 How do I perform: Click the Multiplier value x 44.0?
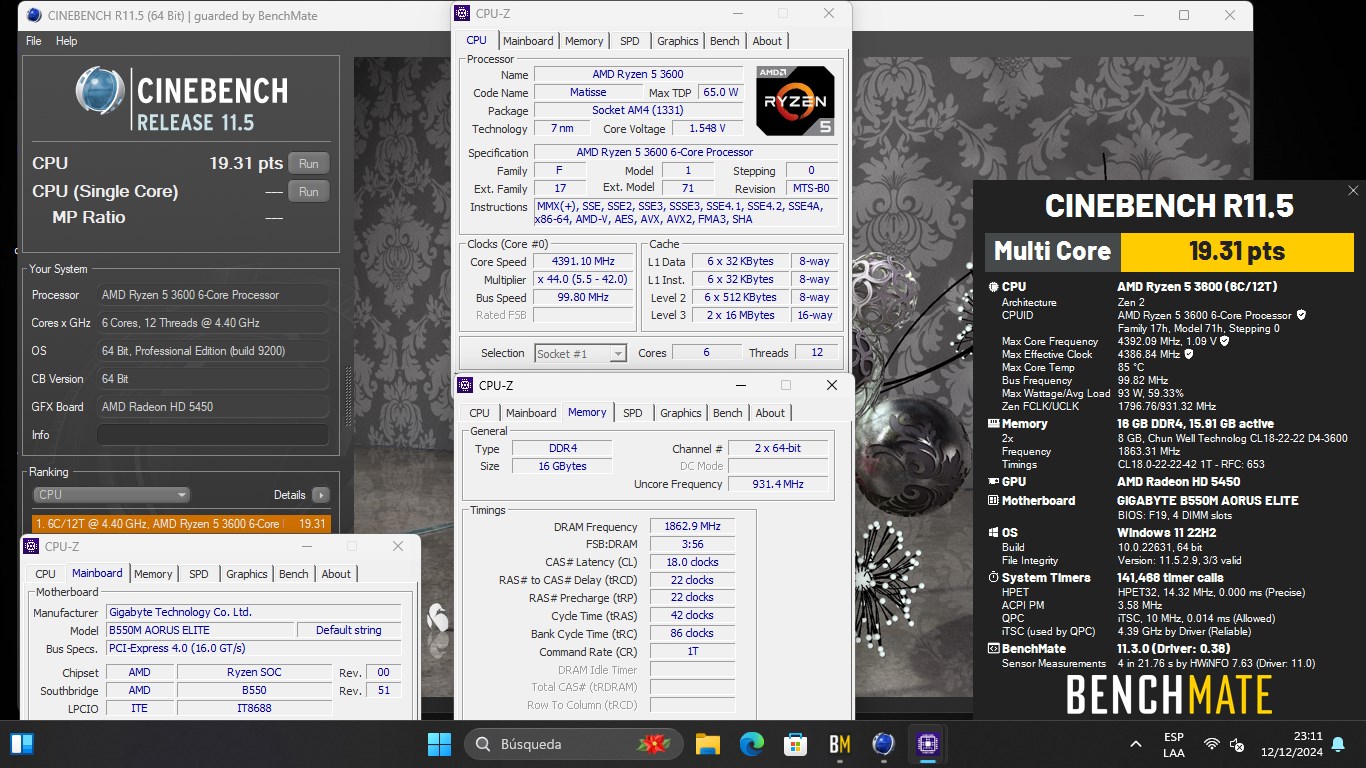(584, 280)
